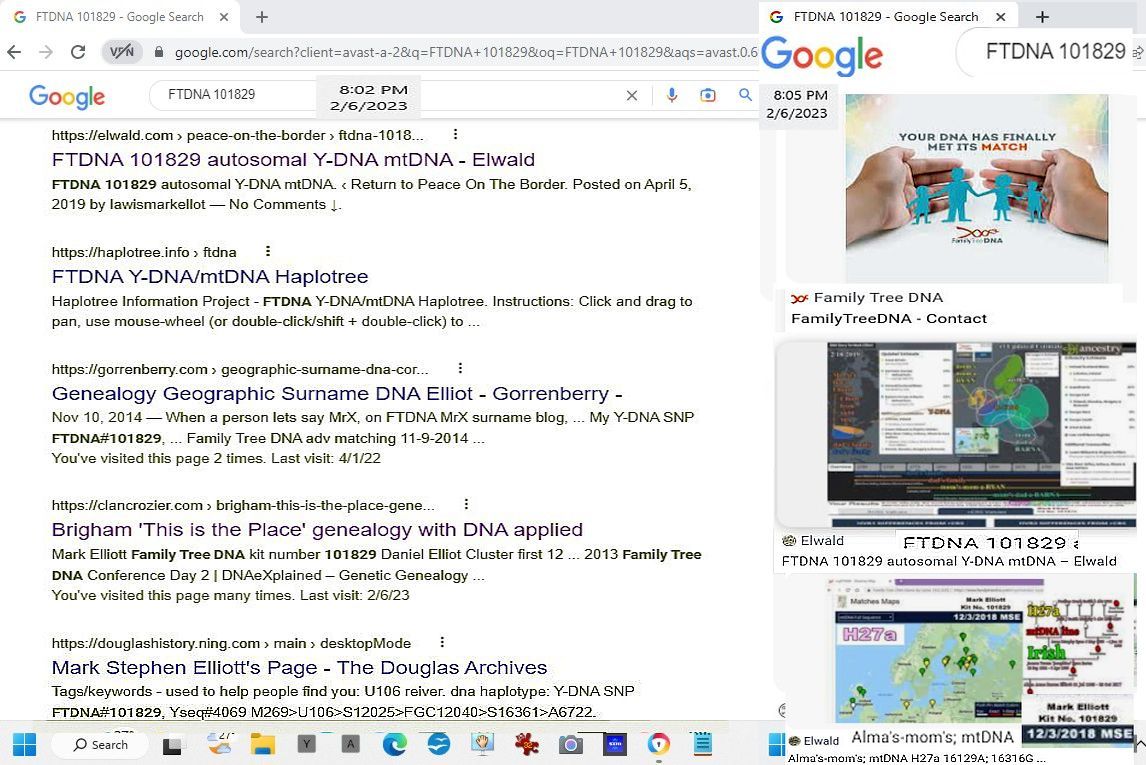Launch Microsoft Edge from the taskbar
Image resolution: width=1146 pixels, height=765 pixels.
[x=395, y=745]
